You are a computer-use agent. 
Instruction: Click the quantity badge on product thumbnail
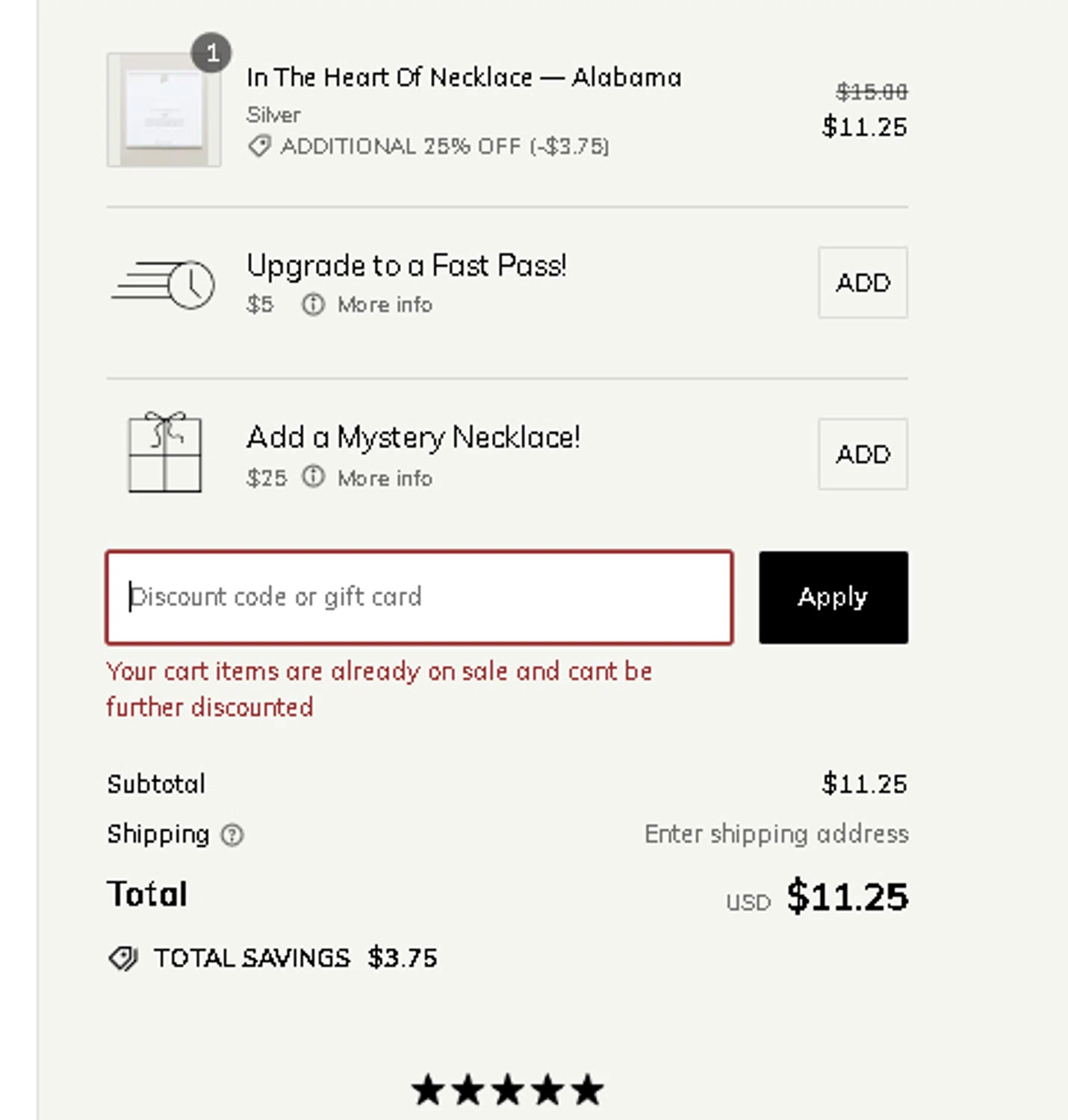click(x=211, y=53)
